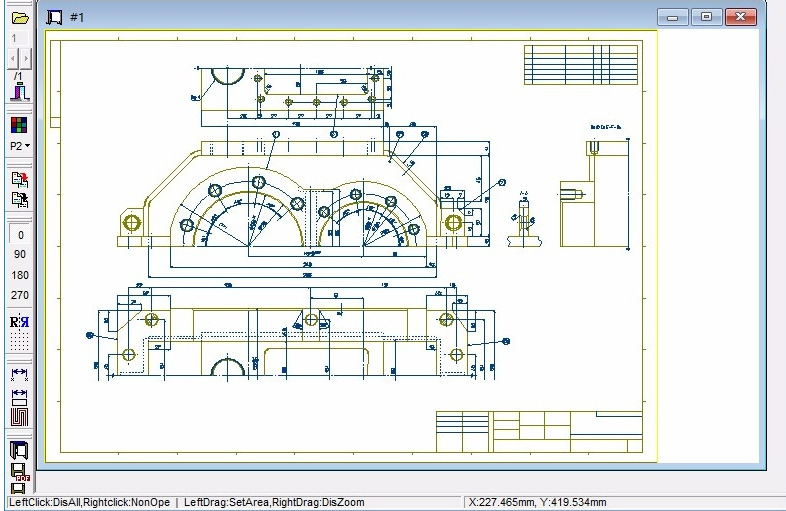Screen dimensions: 786x511
Task: Set rotation to 180 degrees
Action: coord(20,275)
